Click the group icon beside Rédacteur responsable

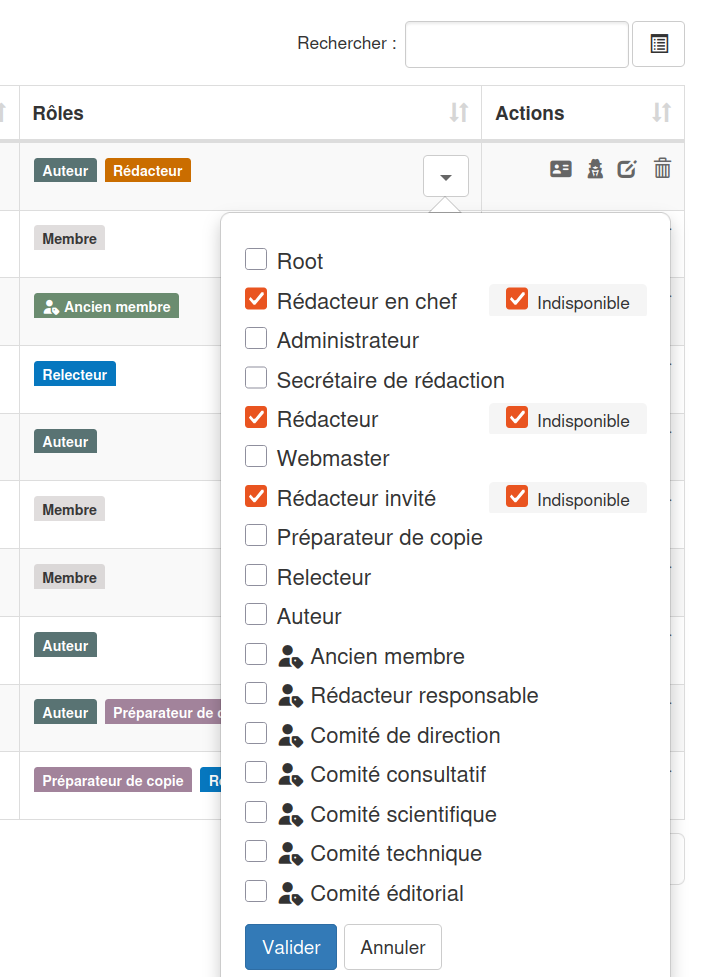coord(290,694)
